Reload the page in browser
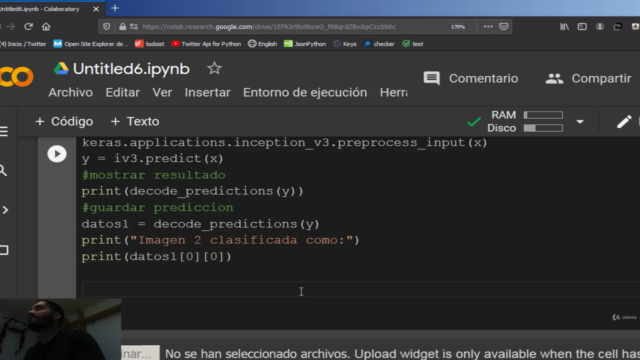The height and width of the screenshot is (360, 640). [x=28, y=27]
